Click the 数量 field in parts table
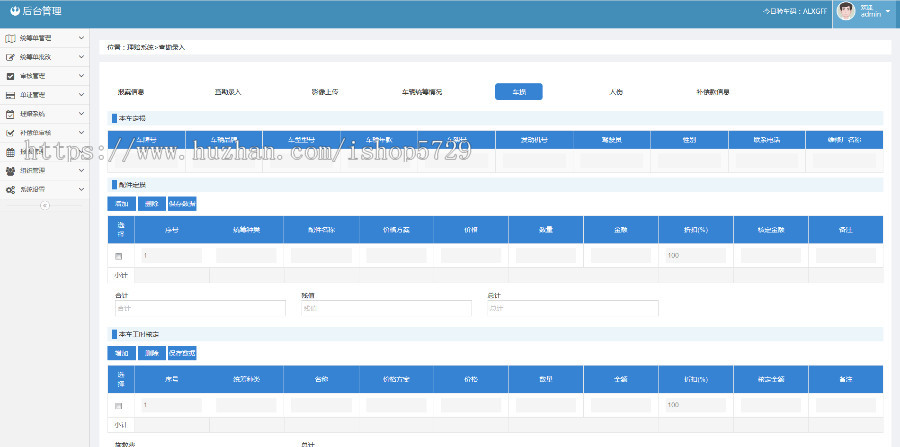900x447 pixels. click(x=546, y=255)
